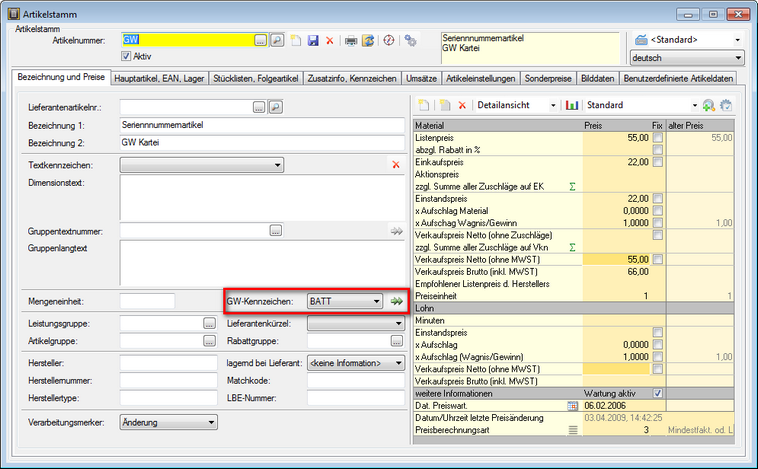Click second new-document icon in price toolbar

(x=445, y=105)
